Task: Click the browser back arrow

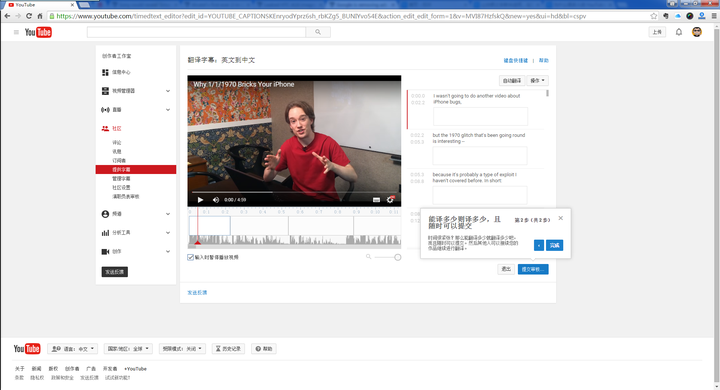Action: [x=7, y=16]
